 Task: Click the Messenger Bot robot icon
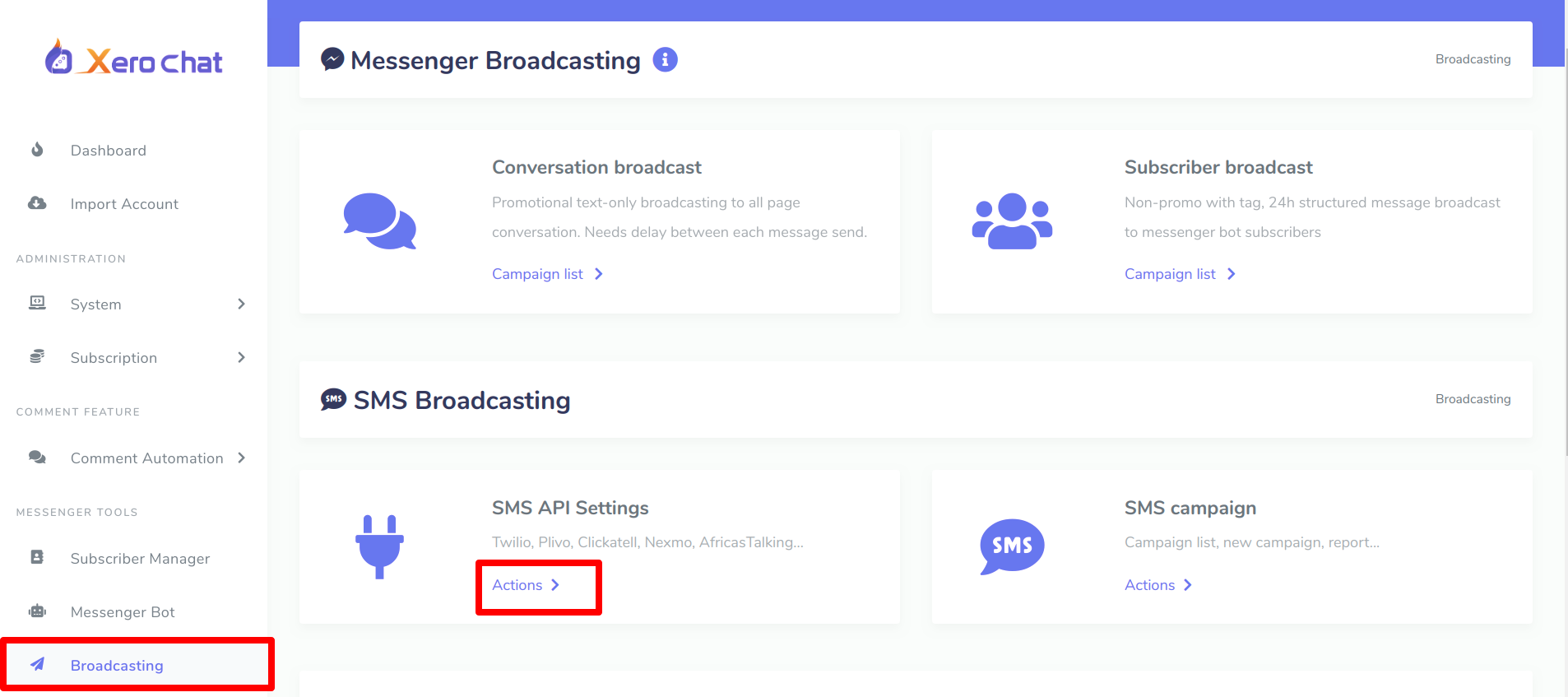[x=37, y=611]
